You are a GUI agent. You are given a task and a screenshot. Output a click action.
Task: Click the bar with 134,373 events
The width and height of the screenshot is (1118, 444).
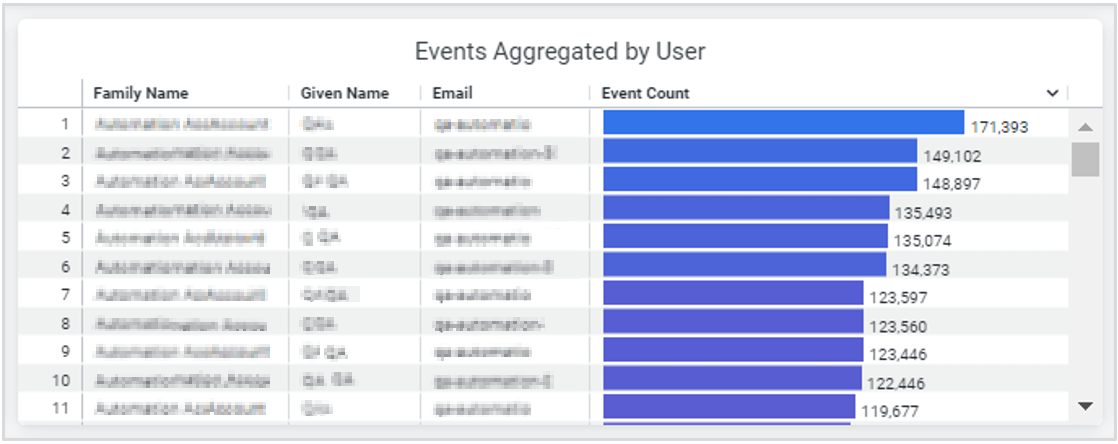point(744,265)
